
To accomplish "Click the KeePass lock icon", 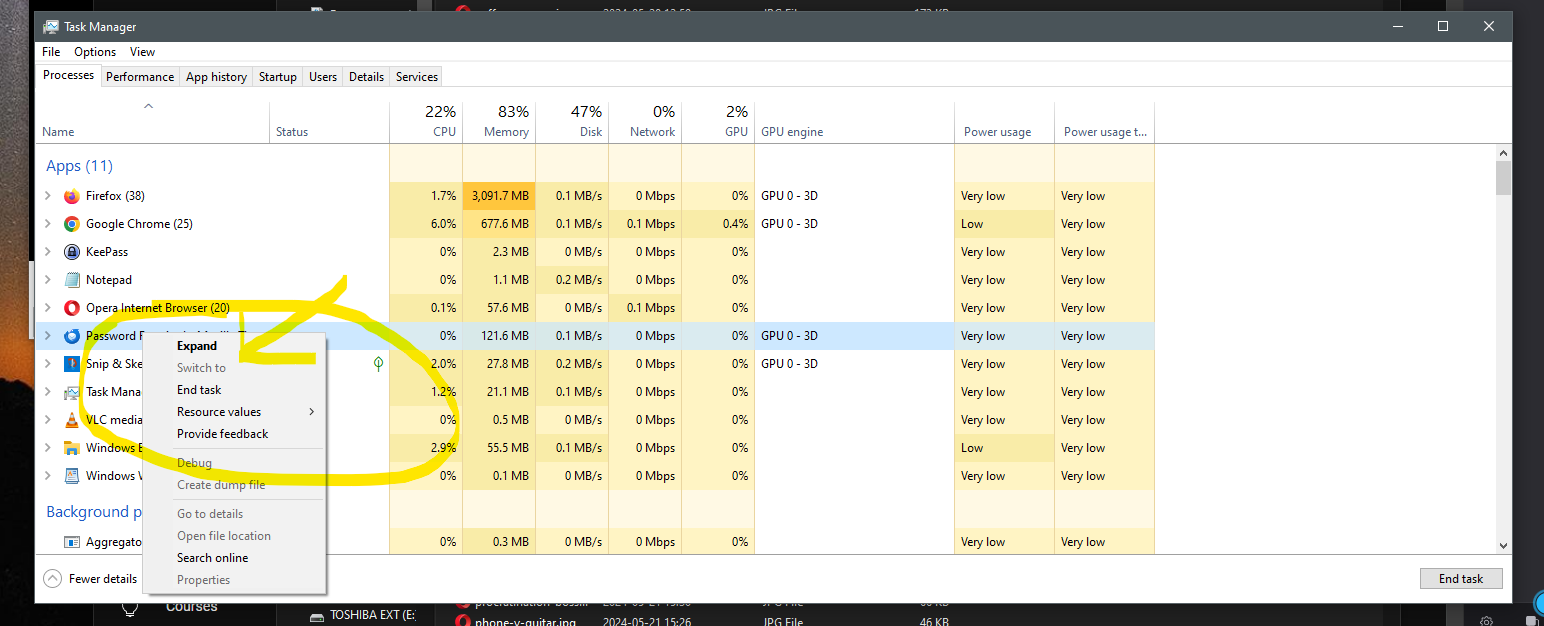I will 71,252.
